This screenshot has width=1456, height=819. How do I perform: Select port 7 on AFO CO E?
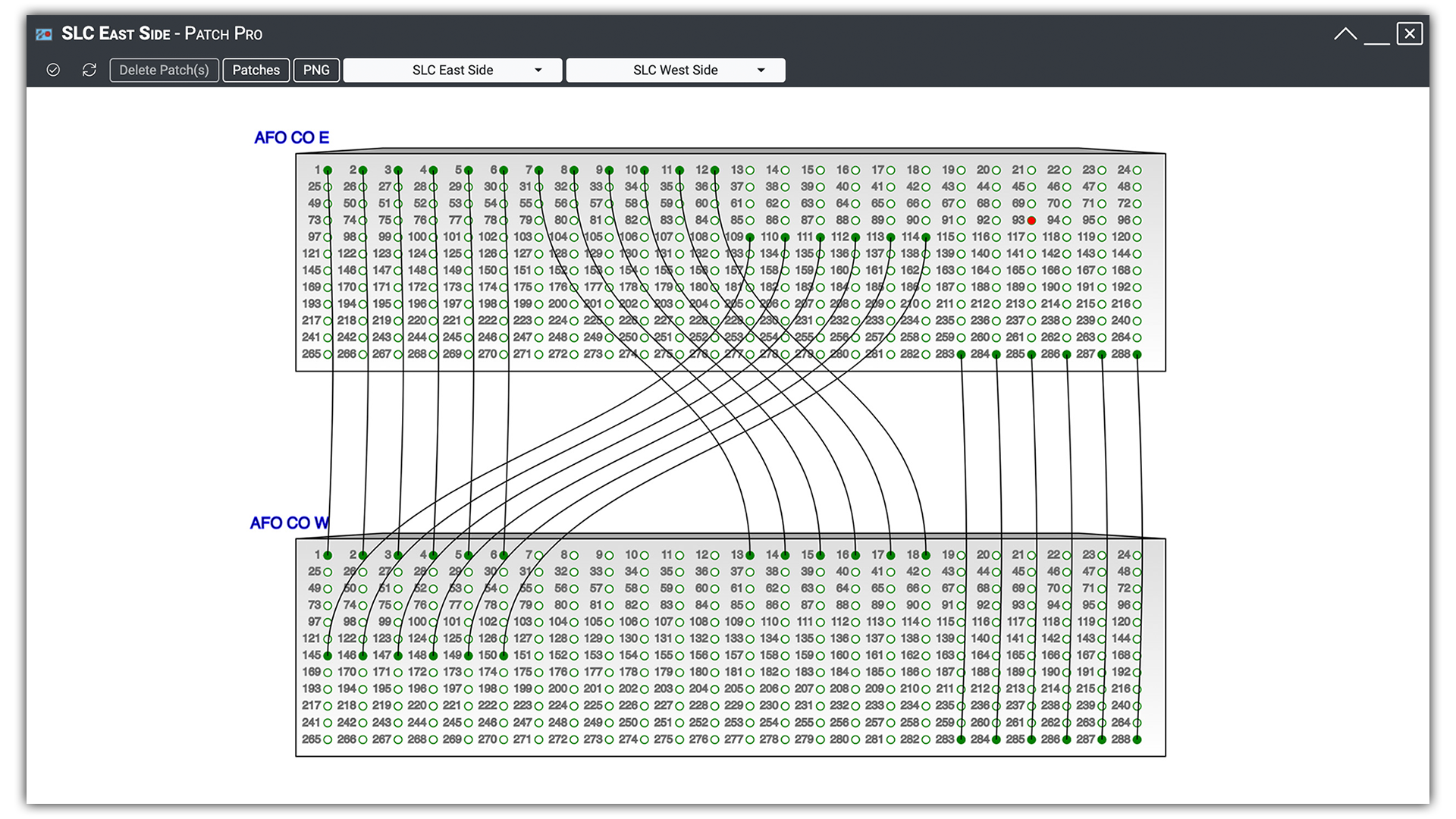click(x=538, y=171)
